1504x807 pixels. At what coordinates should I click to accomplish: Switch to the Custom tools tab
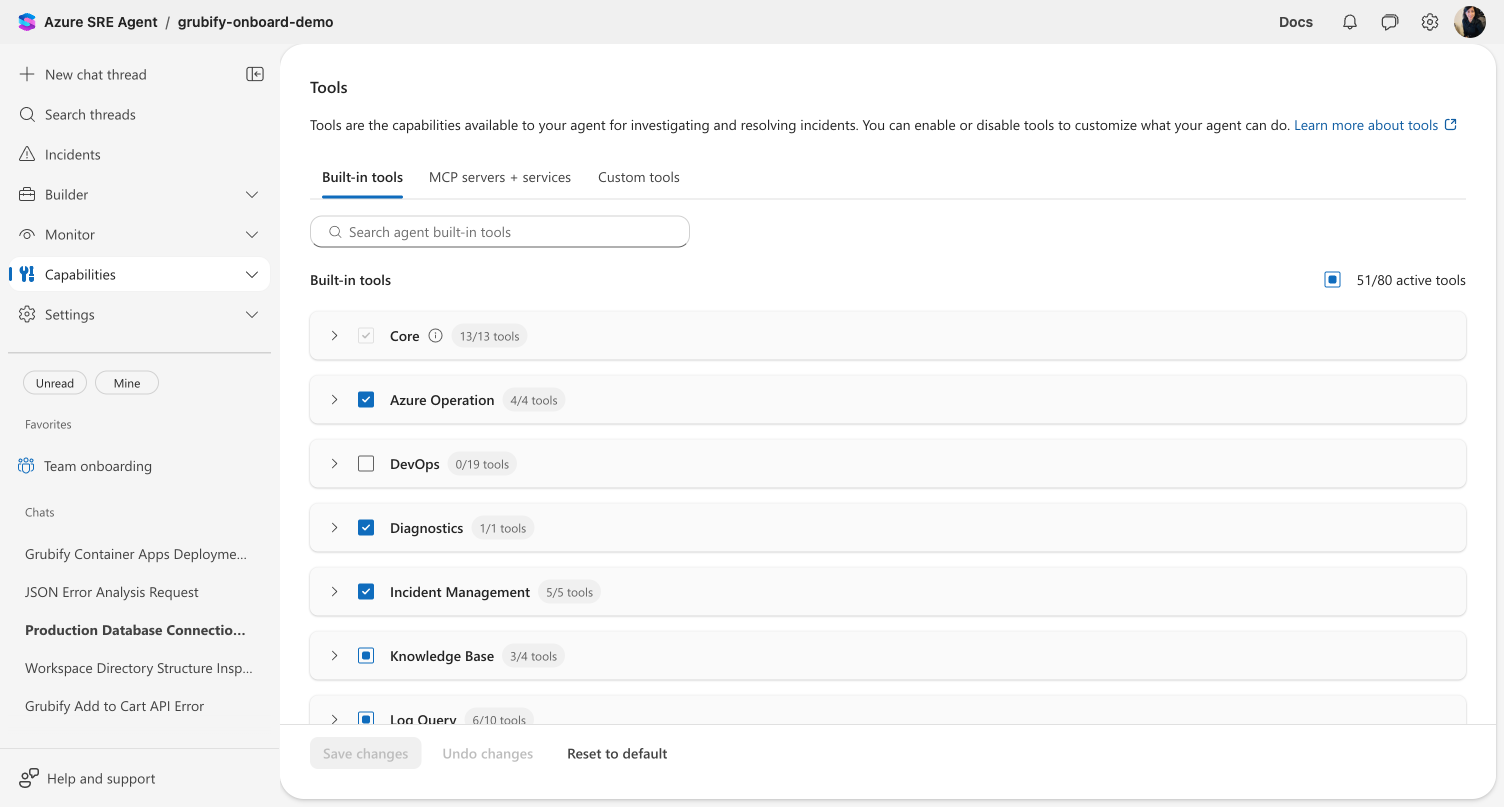pos(639,177)
